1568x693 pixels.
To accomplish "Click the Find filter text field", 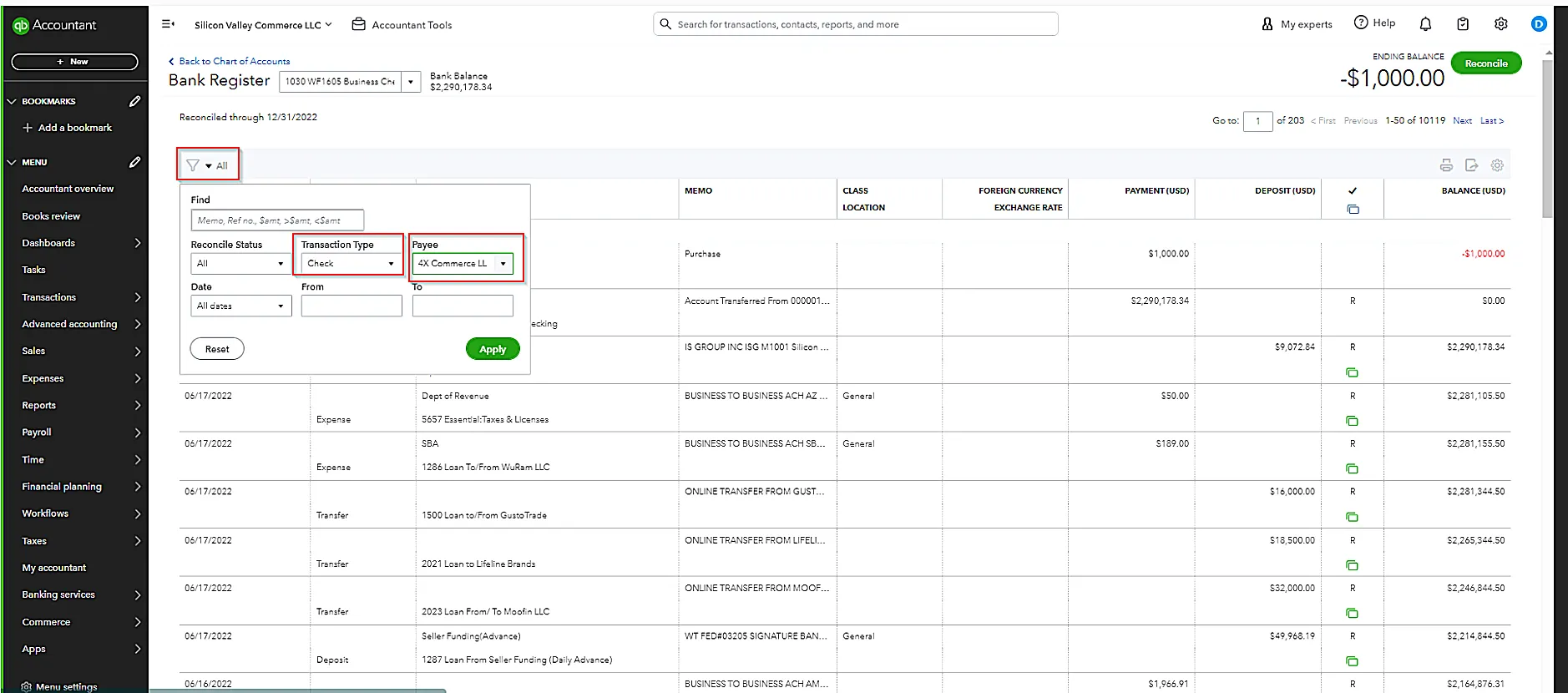I will click(x=277, y=220).
